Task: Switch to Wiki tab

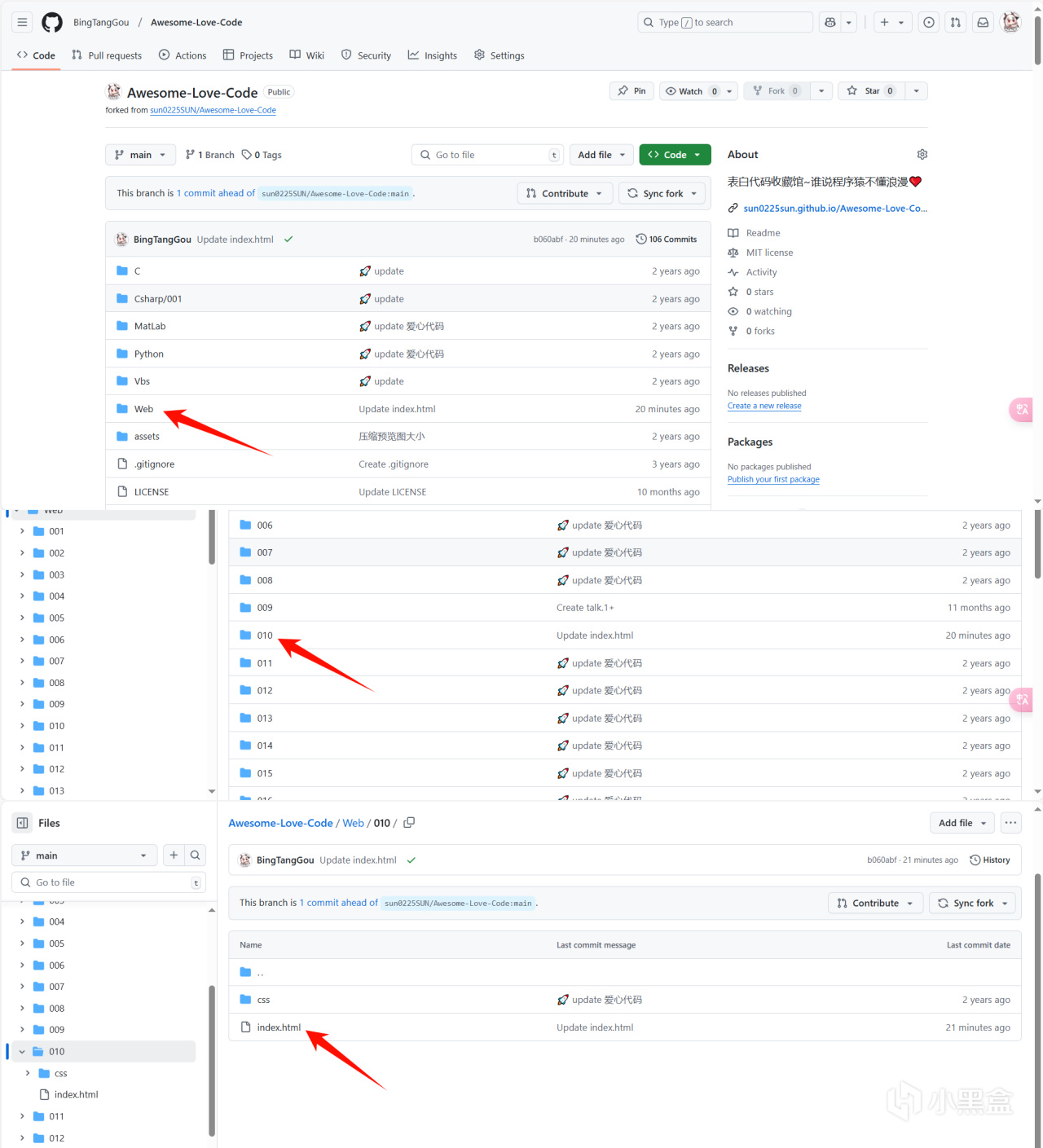Action: pyautogui.click(x=307, y=55)
